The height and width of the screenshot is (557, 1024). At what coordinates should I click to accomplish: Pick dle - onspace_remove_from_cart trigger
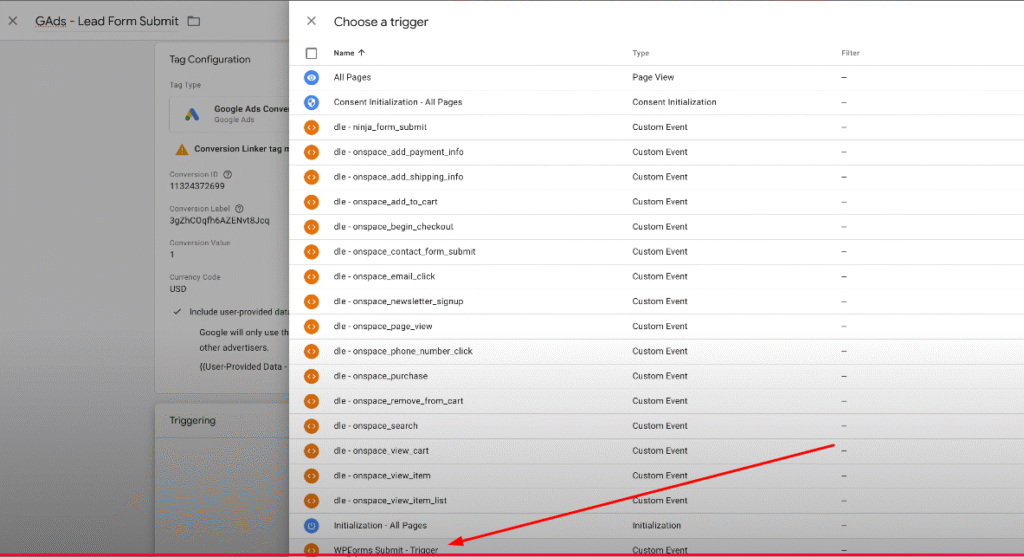click(x=398, y=401)
